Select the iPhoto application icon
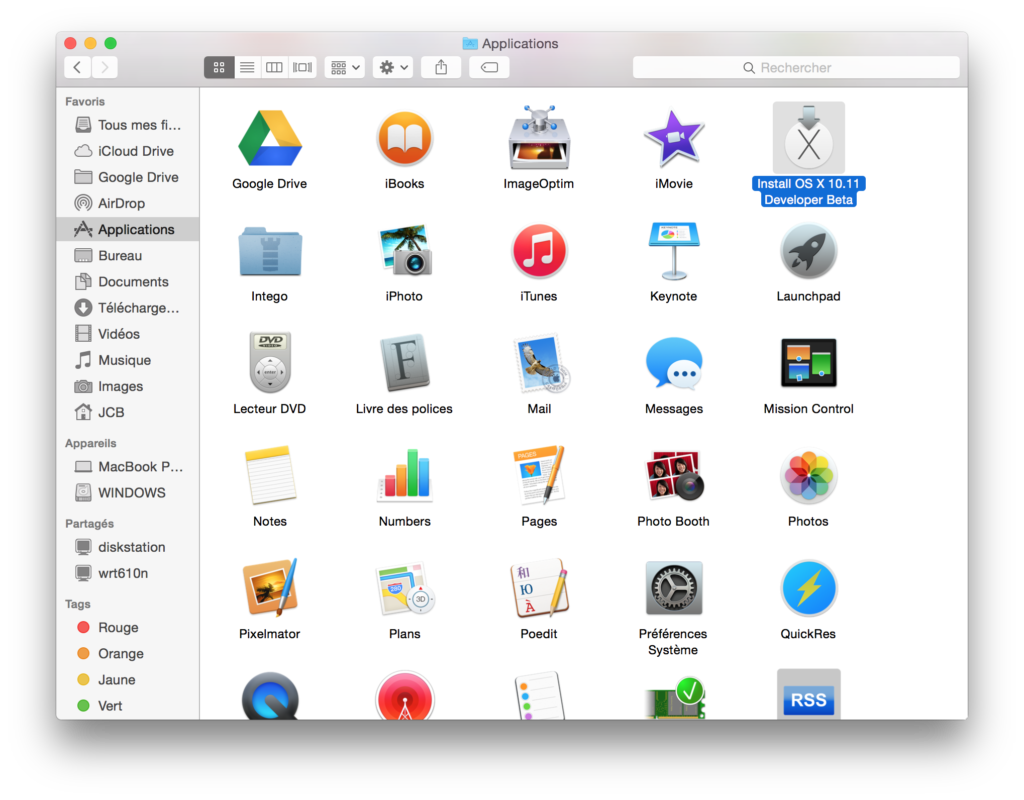This screenshot has width=1024, height=800. pos(404,250)
